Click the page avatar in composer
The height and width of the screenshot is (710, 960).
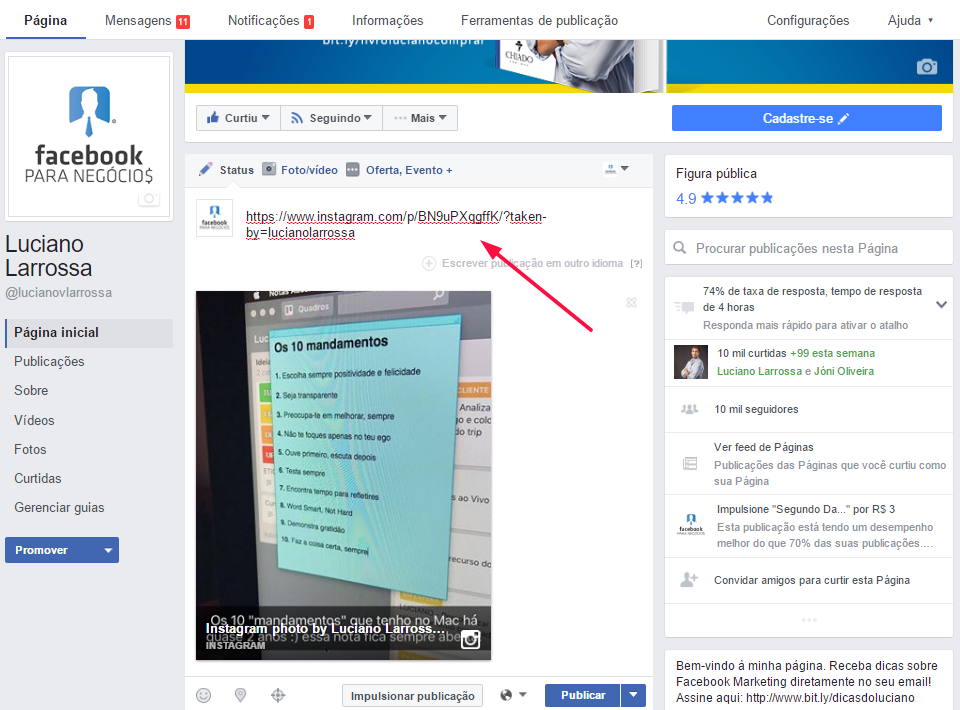(214, 218)
